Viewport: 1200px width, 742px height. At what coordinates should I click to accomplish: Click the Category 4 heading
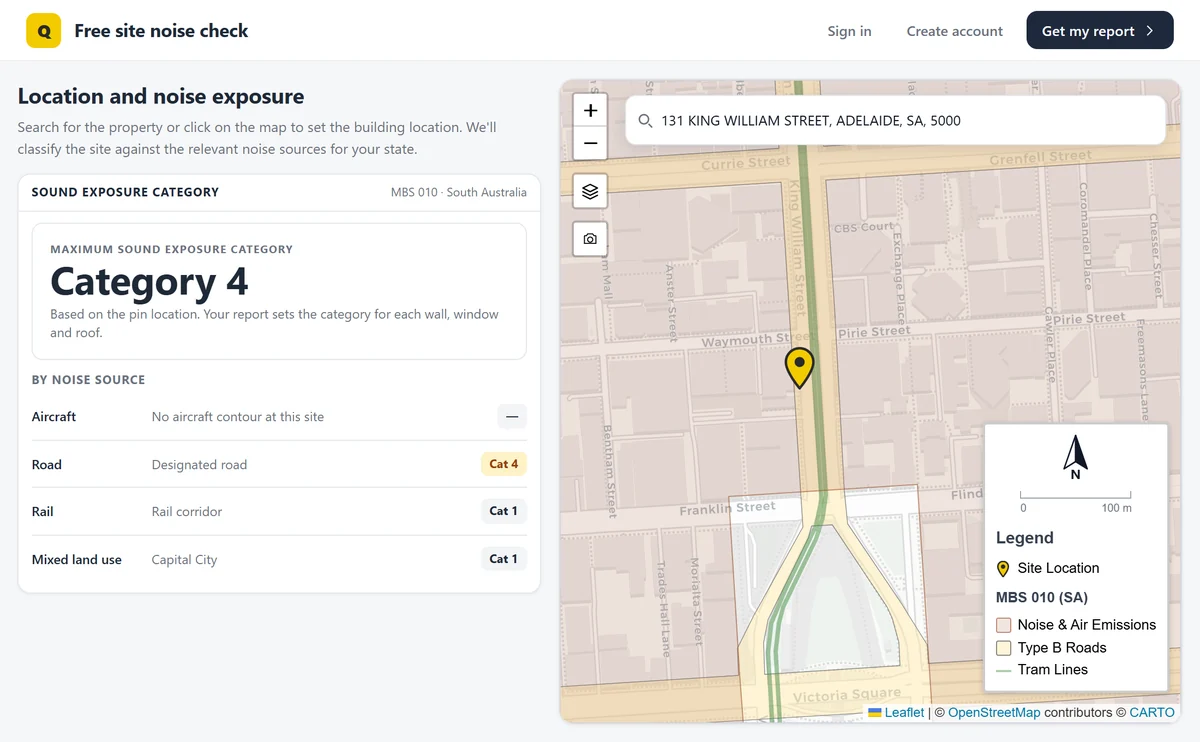tap(149, 282)
